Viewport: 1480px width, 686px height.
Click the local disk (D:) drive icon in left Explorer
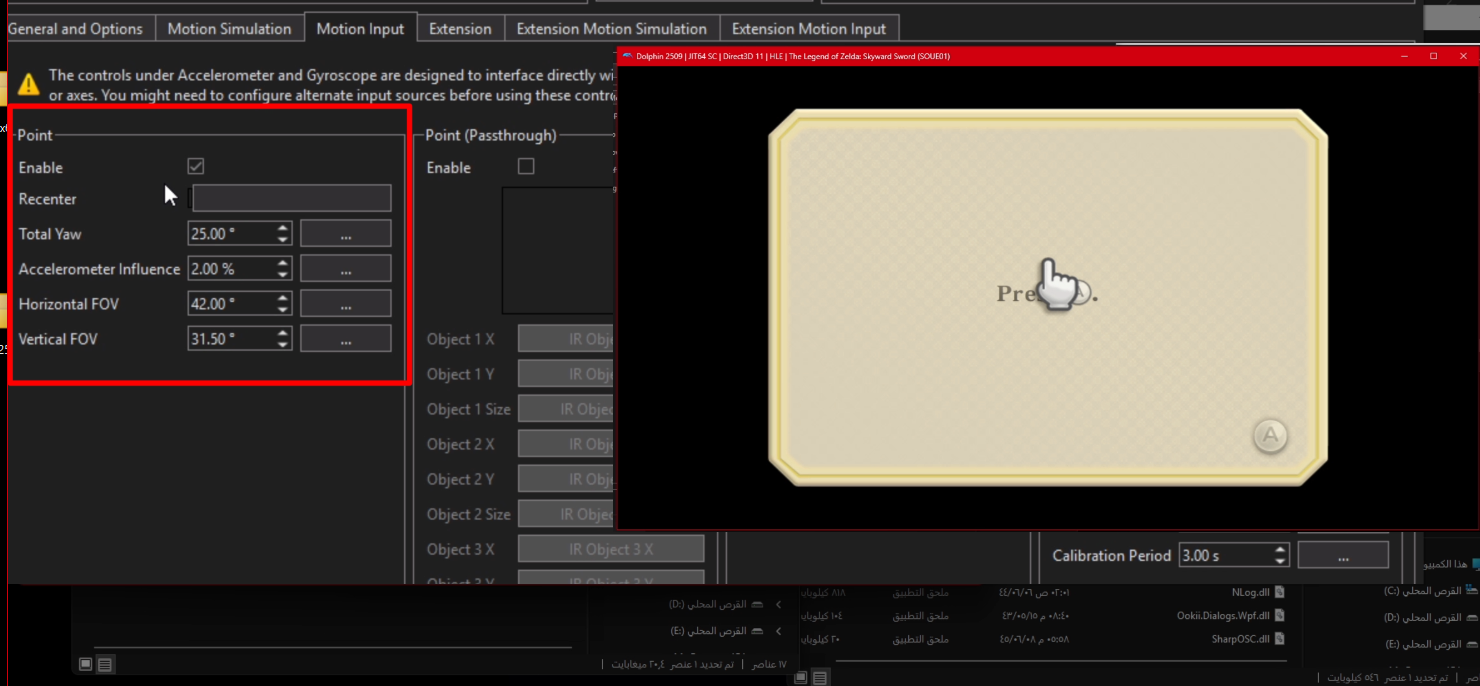click(x=757, y=605)
